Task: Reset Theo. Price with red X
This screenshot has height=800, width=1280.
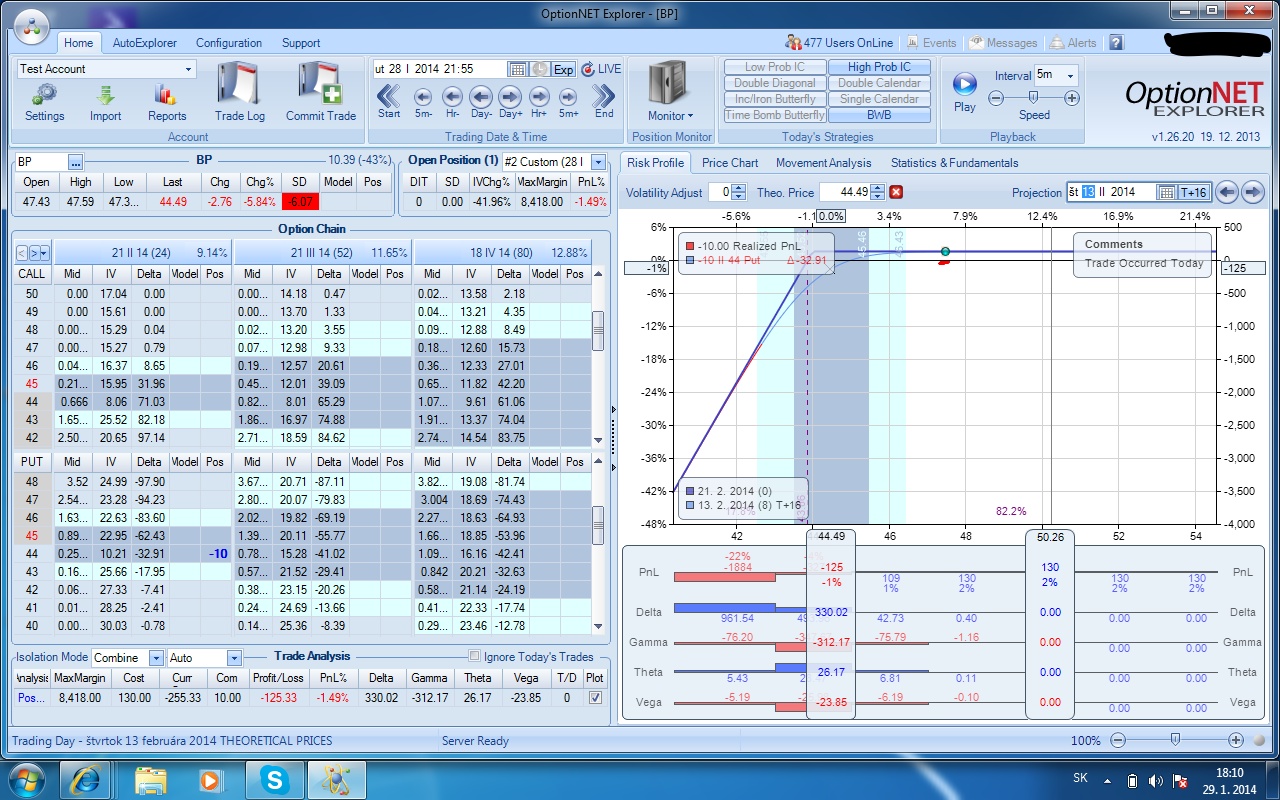Action: 896,193
